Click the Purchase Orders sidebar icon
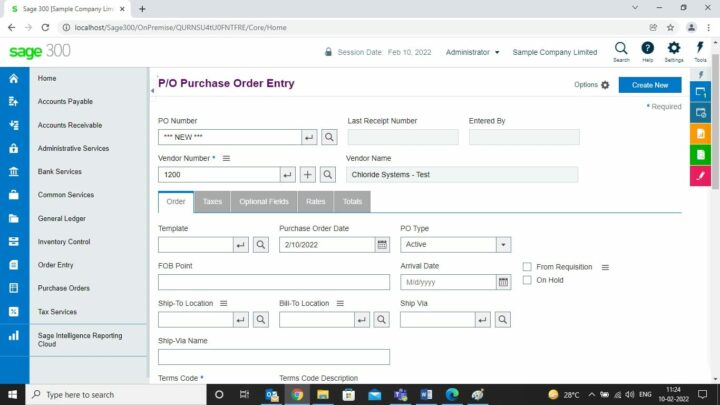 pyautogui.click(x=14, y=288)
